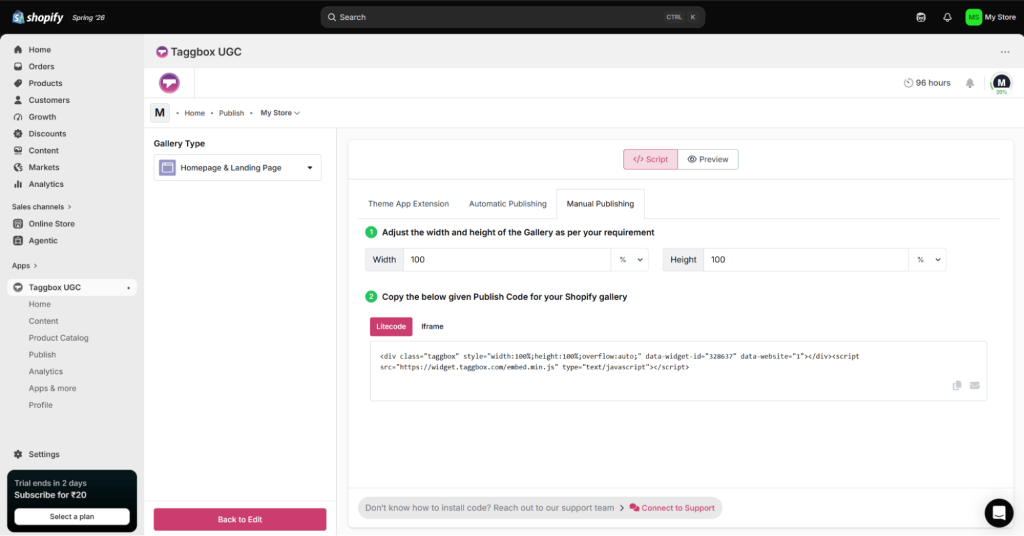Click Select a plan button
1024x536 pixels.
pos(72,516)
